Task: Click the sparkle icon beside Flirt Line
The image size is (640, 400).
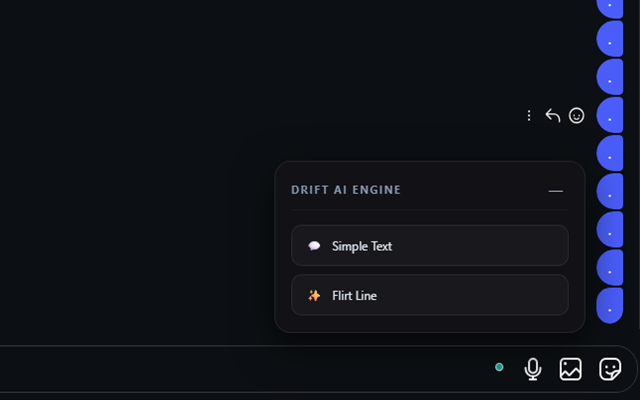Action: (314, 295)
